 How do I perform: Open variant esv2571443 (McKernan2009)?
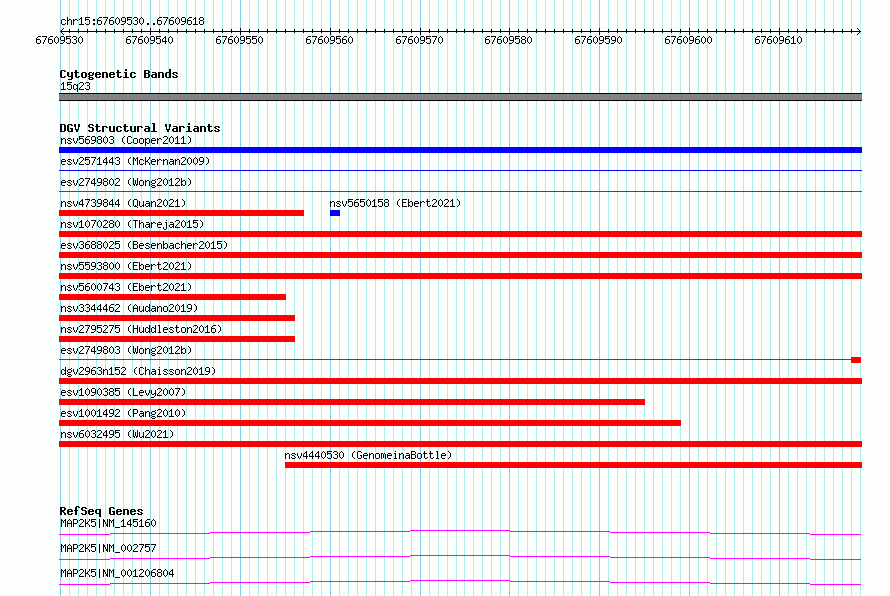(135, 161)
